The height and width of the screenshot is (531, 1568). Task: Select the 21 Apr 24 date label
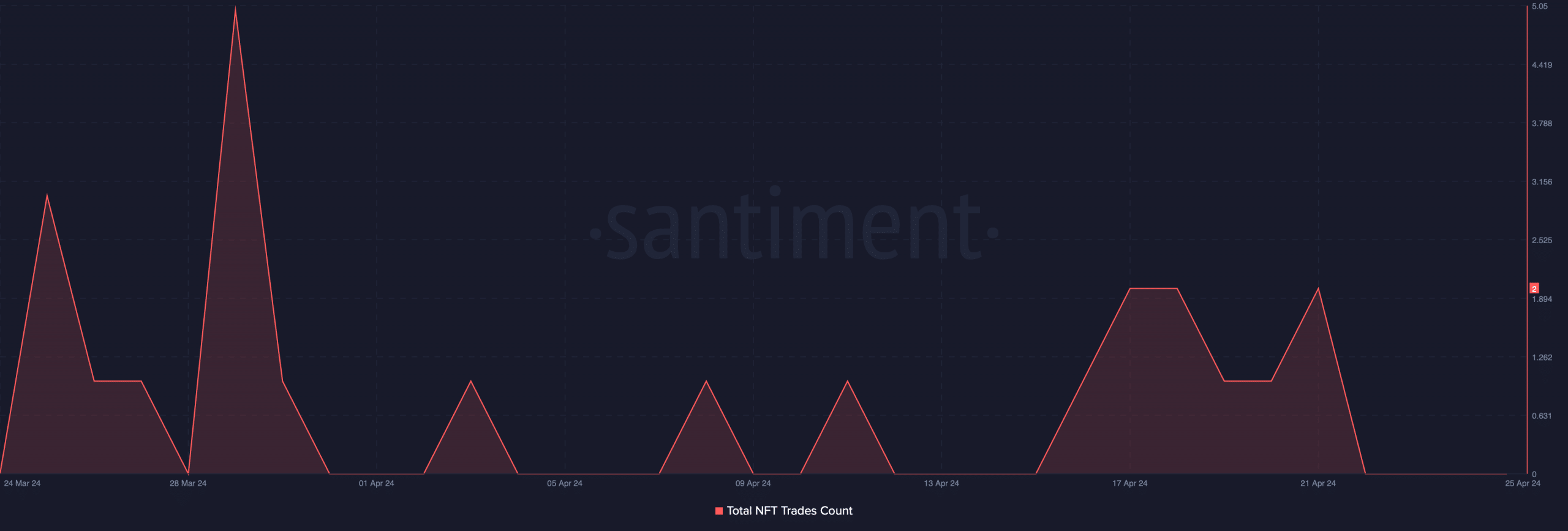tap(1318, 483)
